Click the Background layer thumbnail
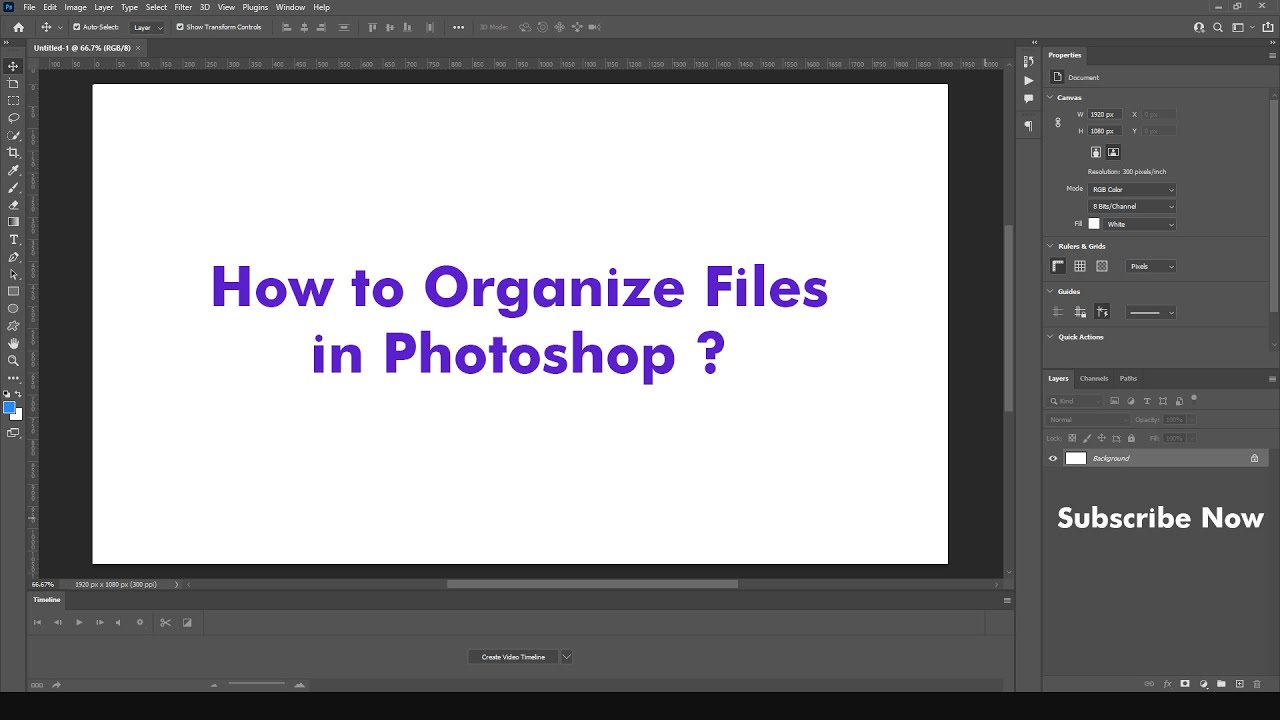The image size is (1280, 720). [x=1076, y=458]
